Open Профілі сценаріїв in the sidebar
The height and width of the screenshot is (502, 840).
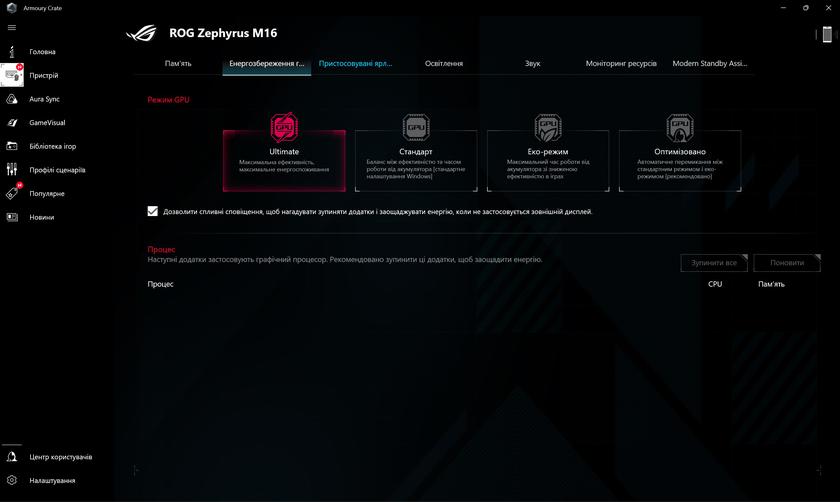pos(13,170)
